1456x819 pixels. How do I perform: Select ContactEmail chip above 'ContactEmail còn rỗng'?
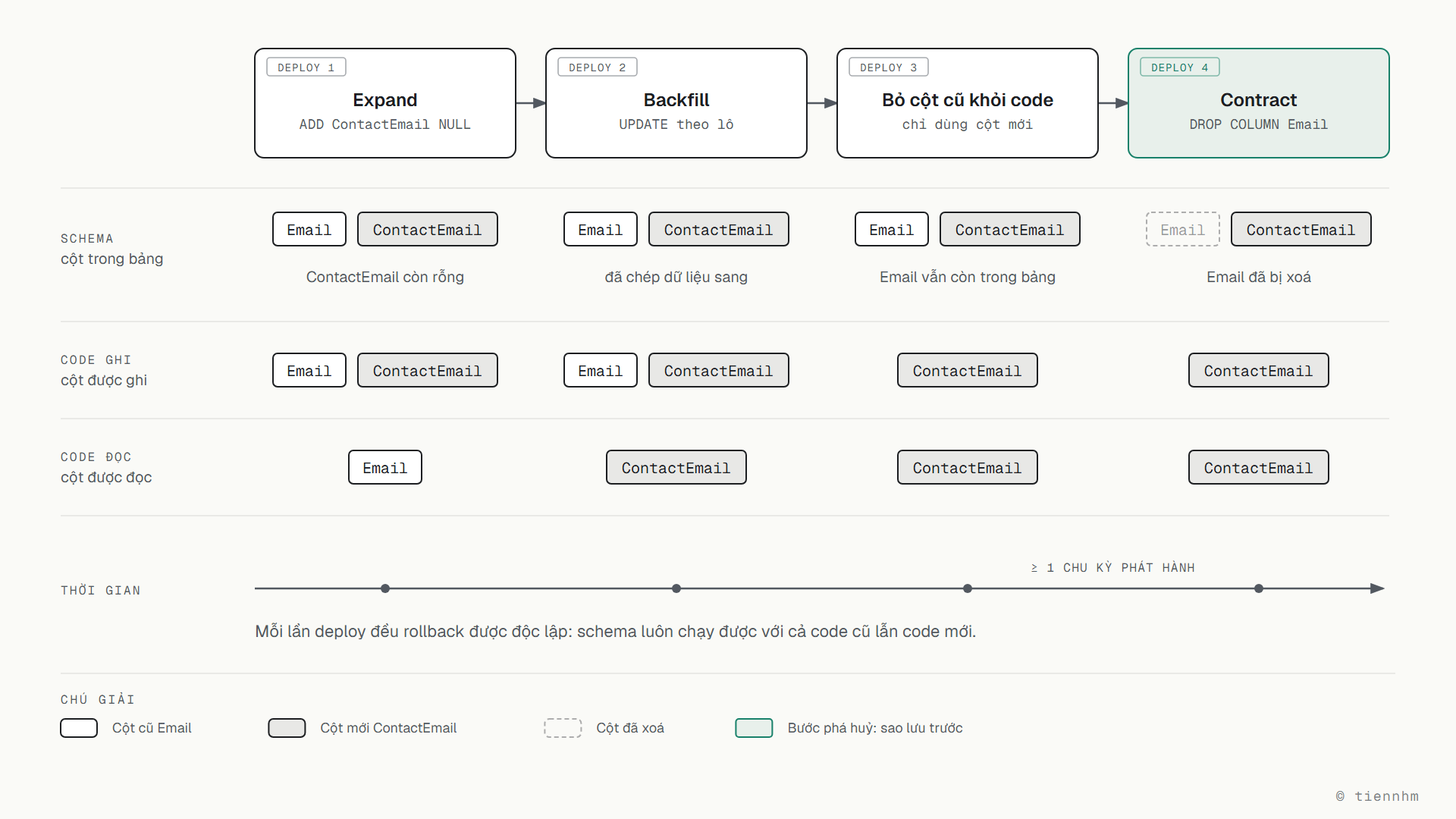[428, 229]
